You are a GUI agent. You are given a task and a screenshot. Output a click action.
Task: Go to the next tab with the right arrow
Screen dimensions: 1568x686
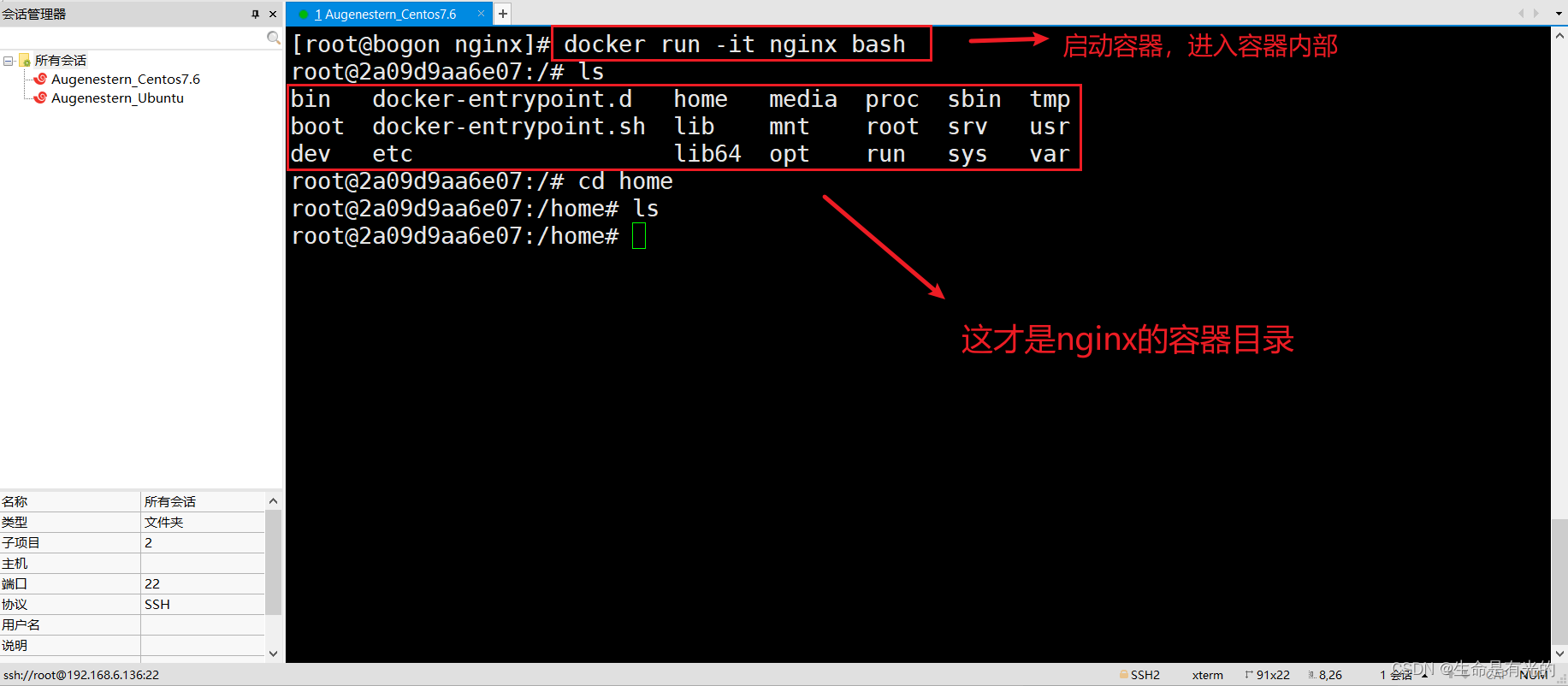click(x=1536, y=13)
